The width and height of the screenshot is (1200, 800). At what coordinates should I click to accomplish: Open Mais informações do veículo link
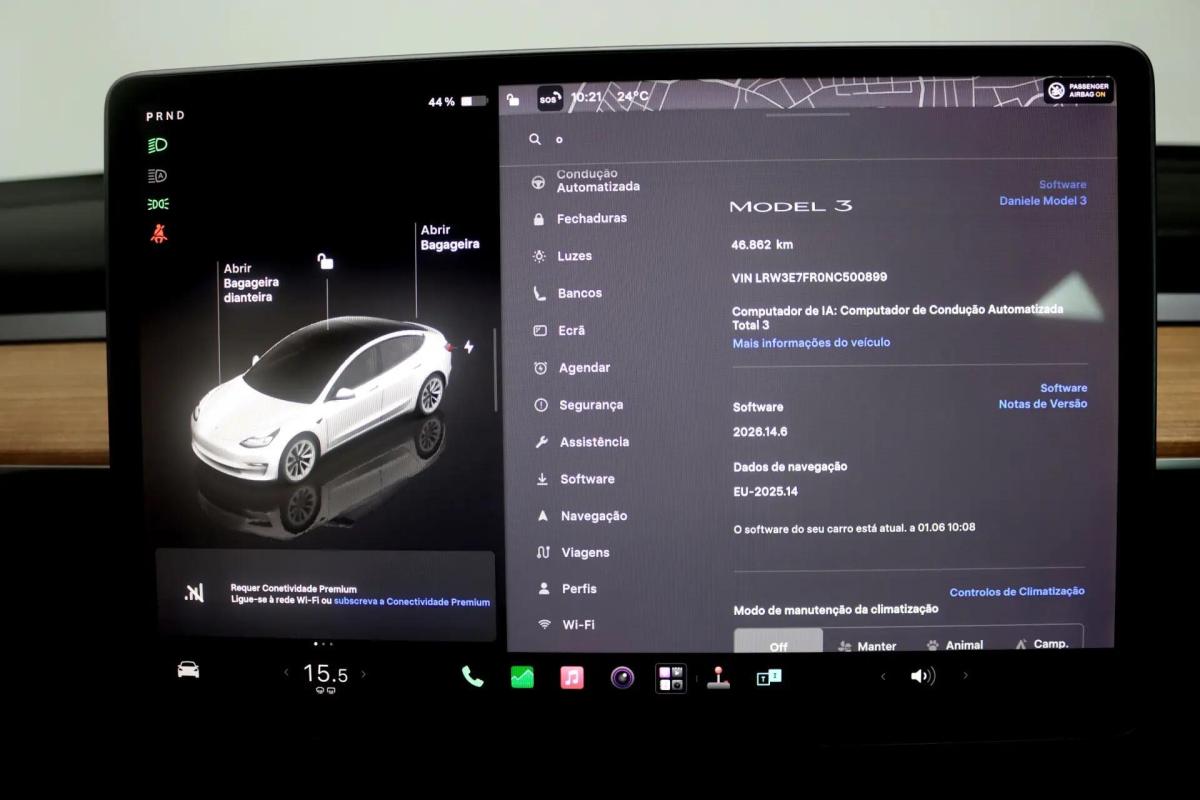pyautogui.click(x=811, y=342)
